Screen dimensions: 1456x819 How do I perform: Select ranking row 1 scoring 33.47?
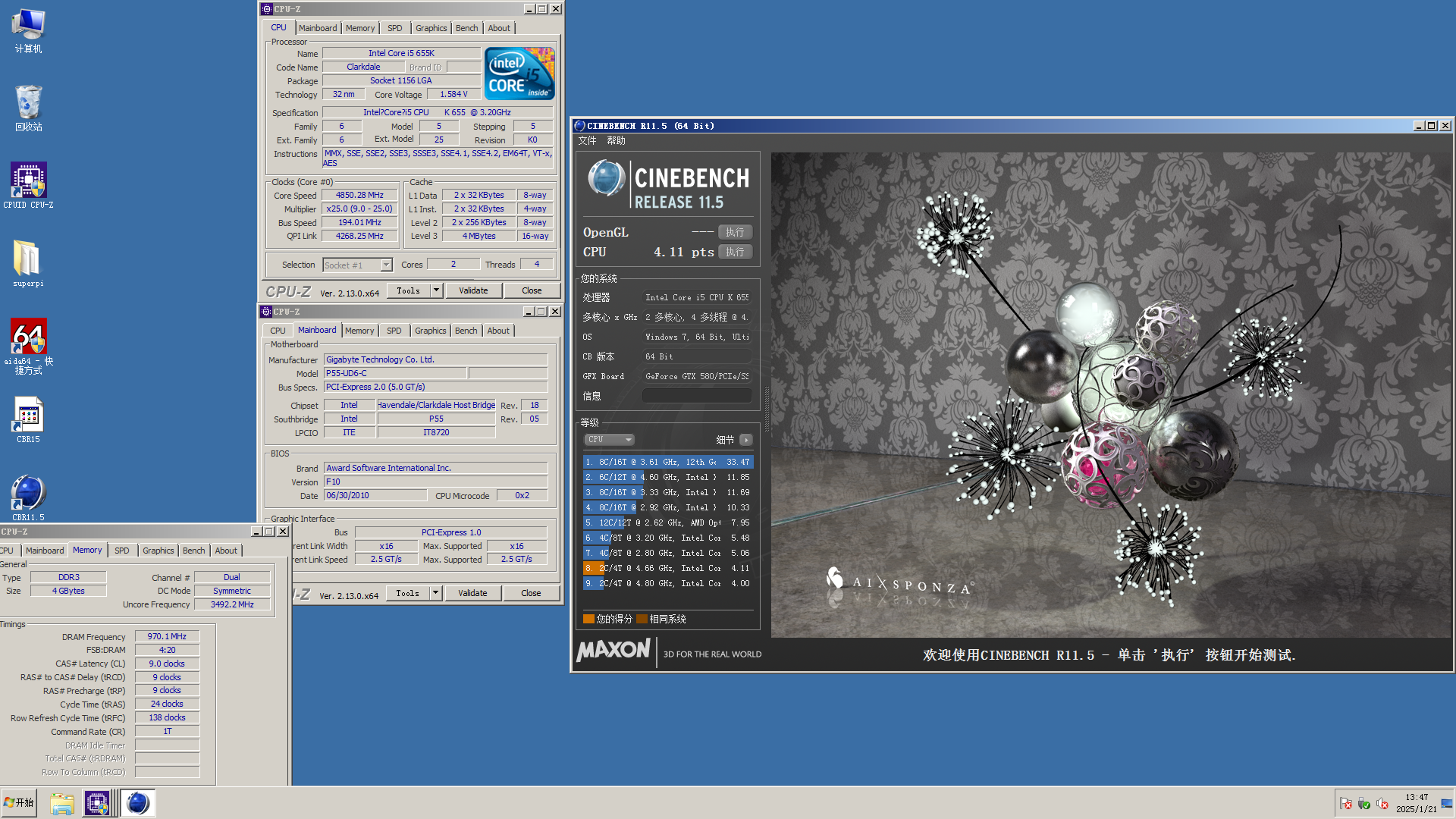coord(668,462)
